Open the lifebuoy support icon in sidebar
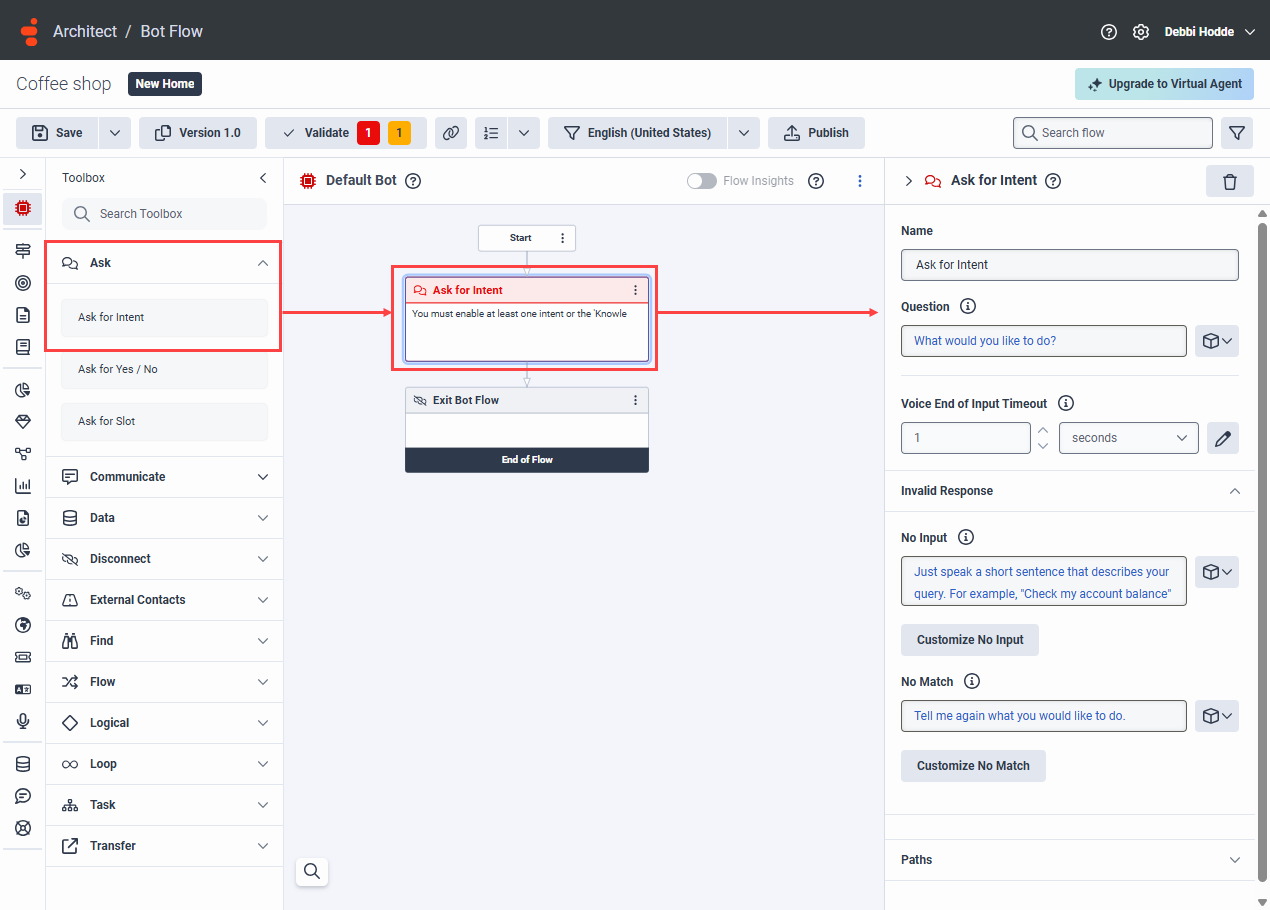The height and width of the screenshot is (910, 1270). click(x=23, y=828)
